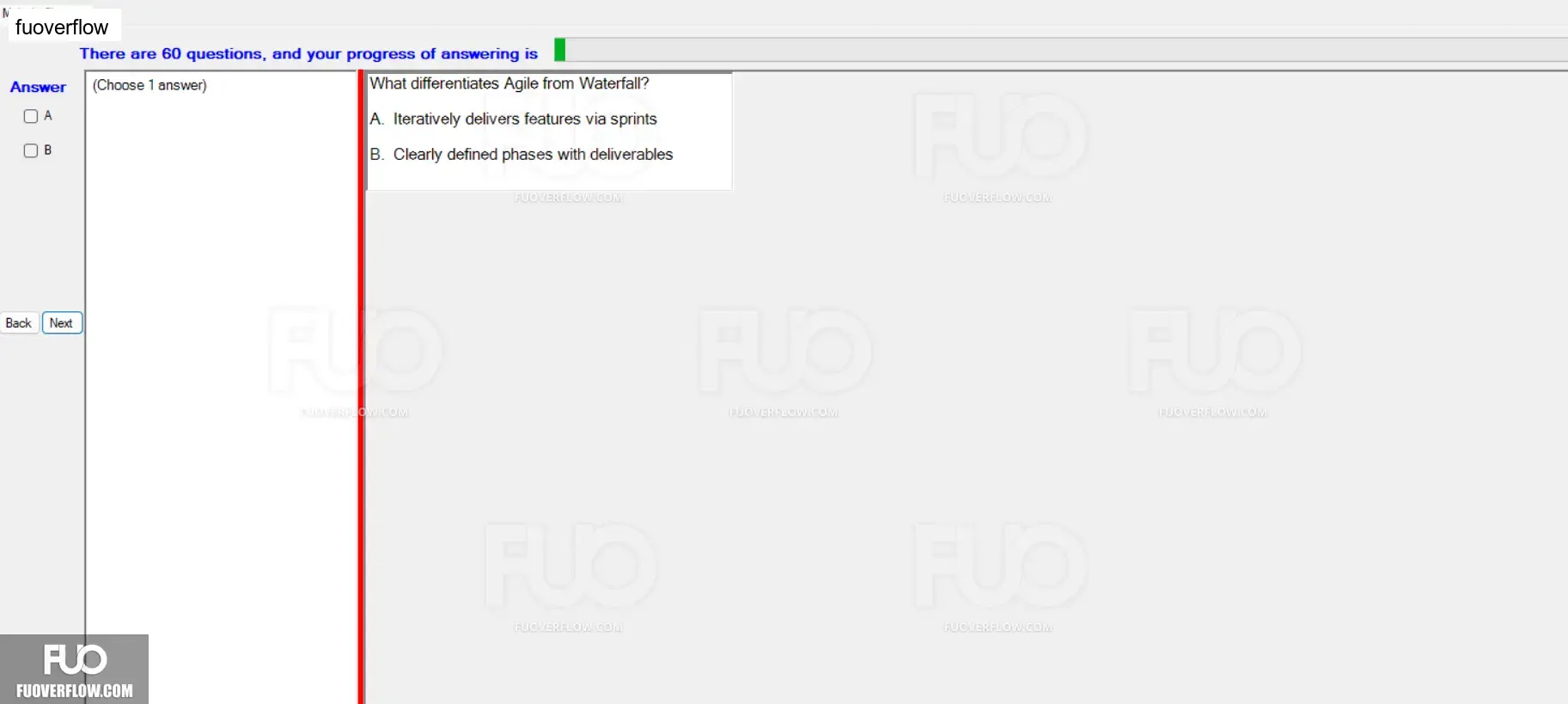
Task: Select question text 'What differentiates Agile from Waterfall?'
Action: [x=509, y=83]
